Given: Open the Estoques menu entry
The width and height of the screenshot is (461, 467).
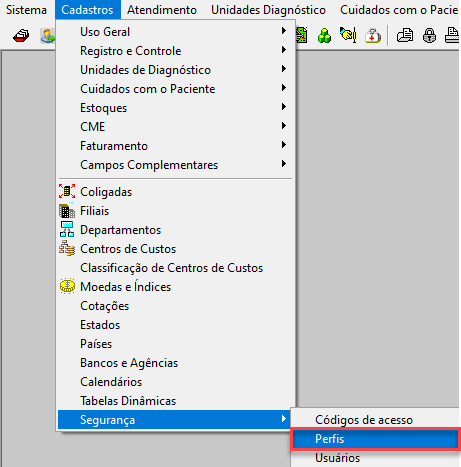Looking at the screenshot, I should tap(175, 108).
